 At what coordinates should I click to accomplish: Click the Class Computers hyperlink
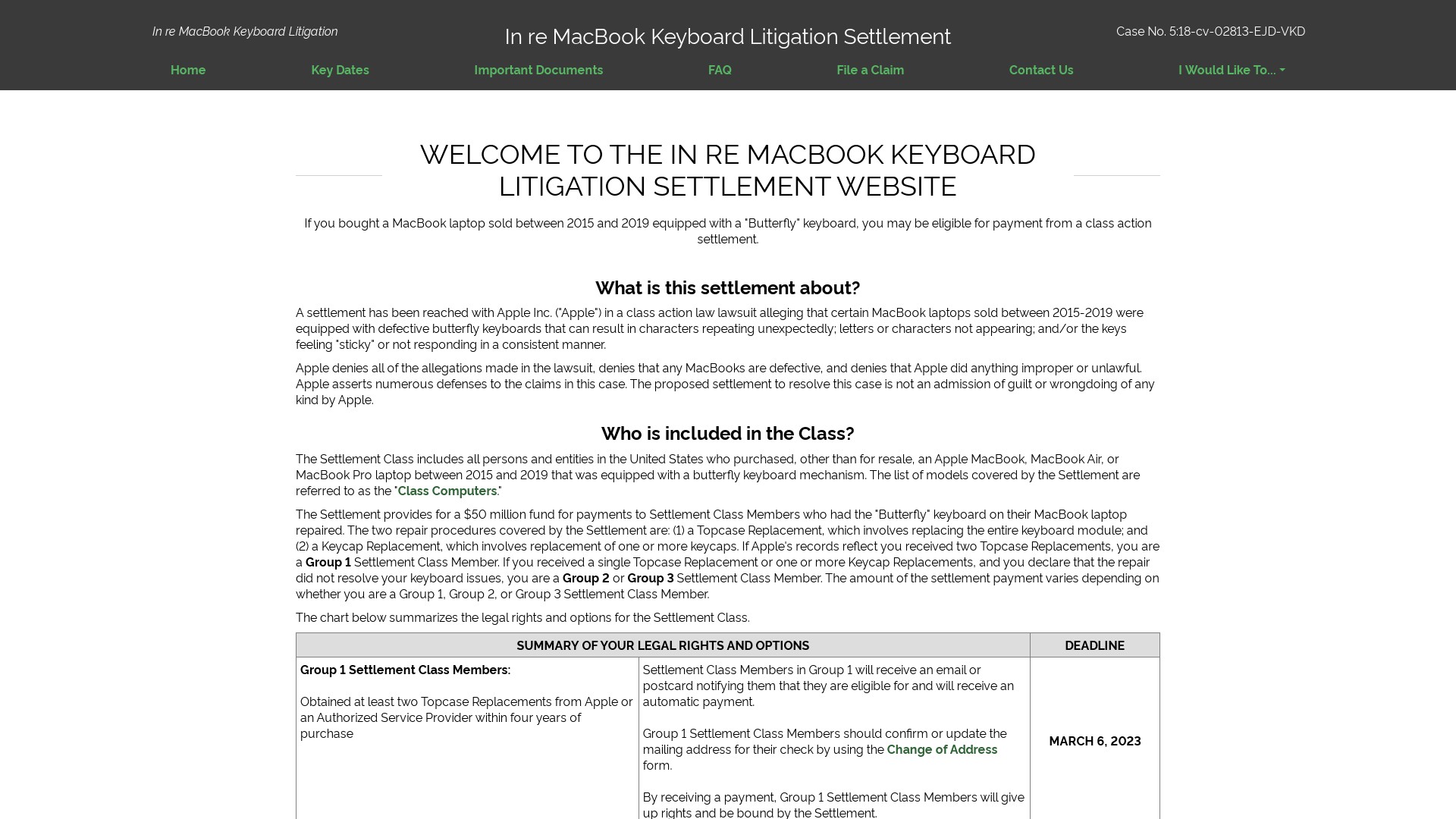pyautogui.click(x=447, y=490)
